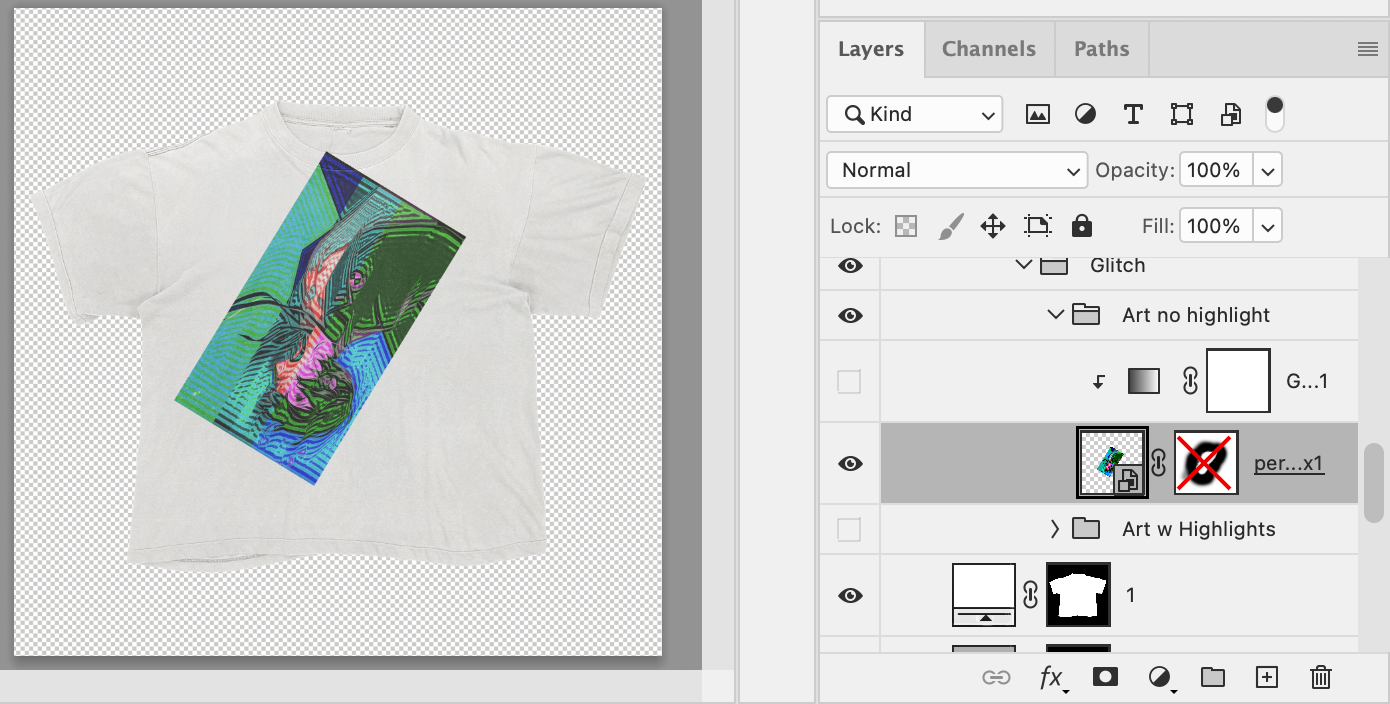Lock artboard nesting icon
1390x704 pixels.
(x=1038, y=226)
